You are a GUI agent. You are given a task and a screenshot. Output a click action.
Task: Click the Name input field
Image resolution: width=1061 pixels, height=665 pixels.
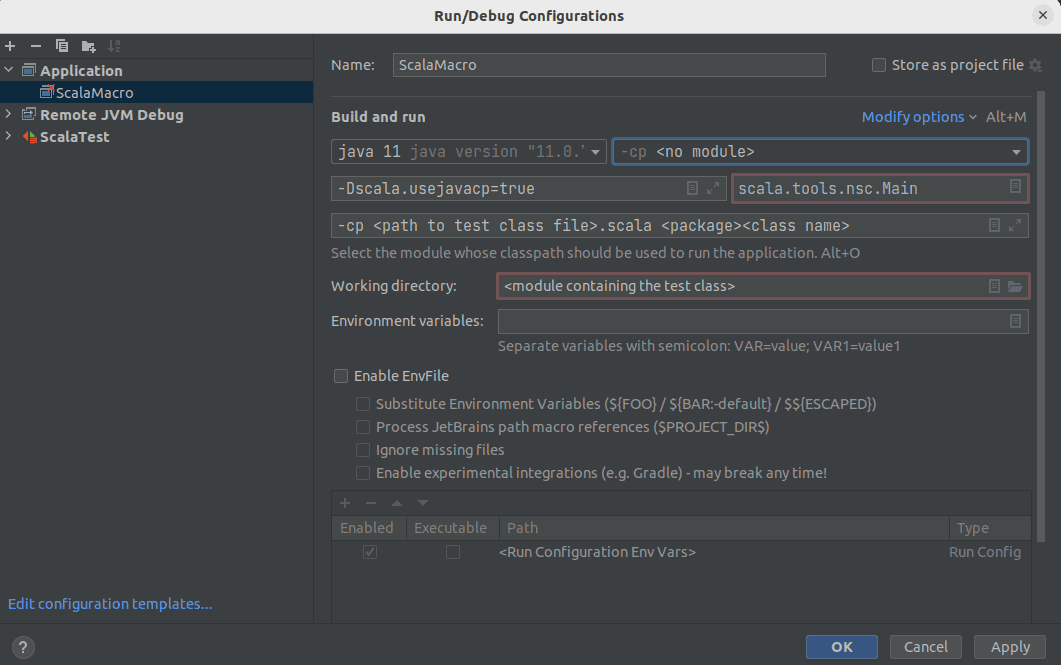click(x=609, y=65)
